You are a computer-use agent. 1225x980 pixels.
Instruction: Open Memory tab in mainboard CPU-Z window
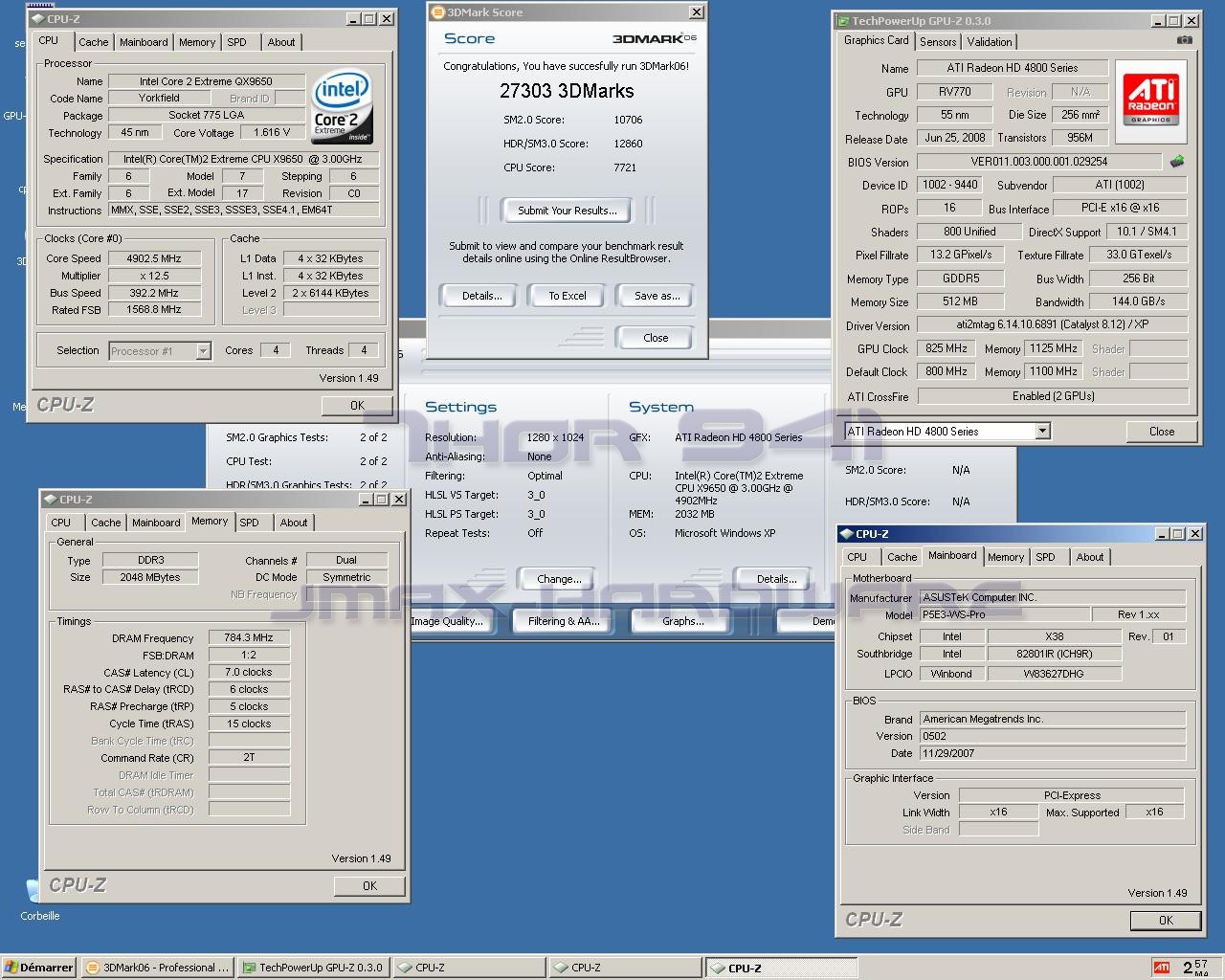coord(1006,557)
